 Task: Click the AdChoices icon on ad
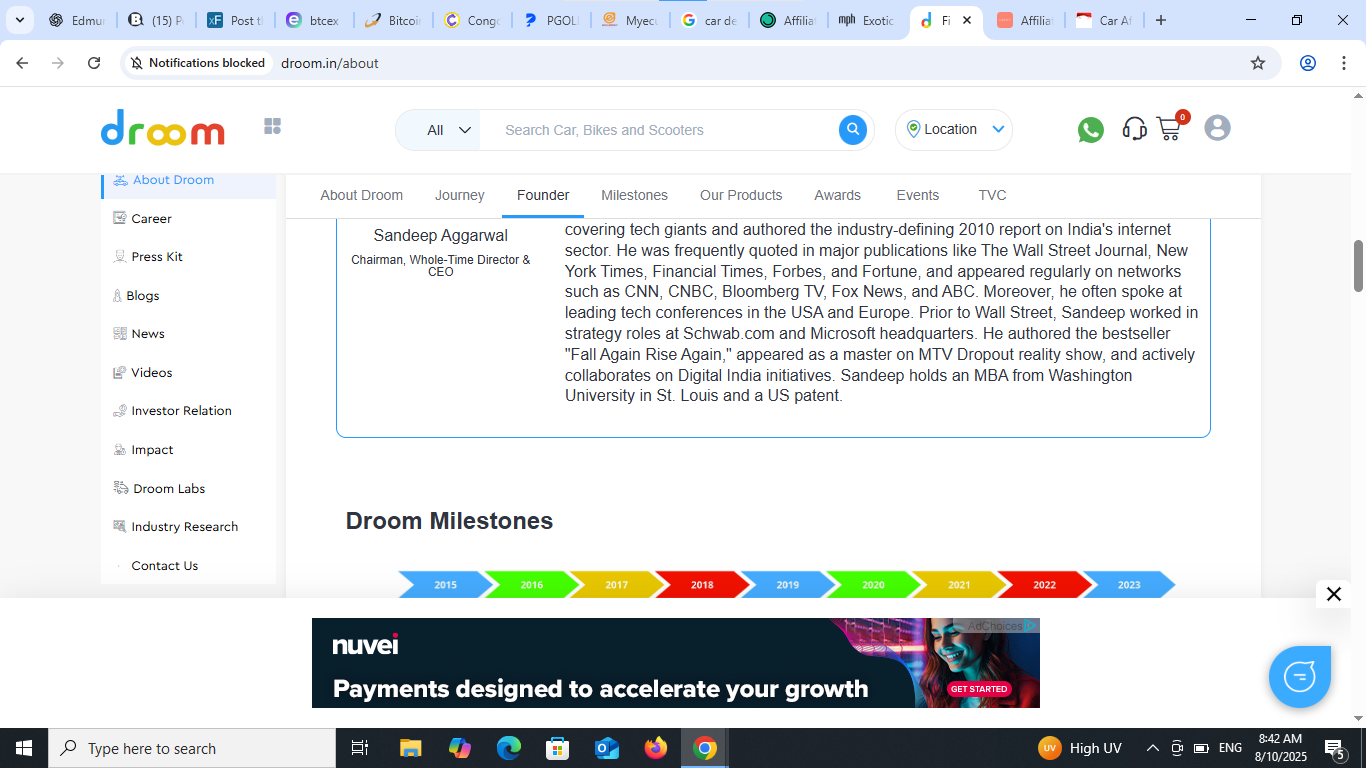click(x=1031, y=626)
